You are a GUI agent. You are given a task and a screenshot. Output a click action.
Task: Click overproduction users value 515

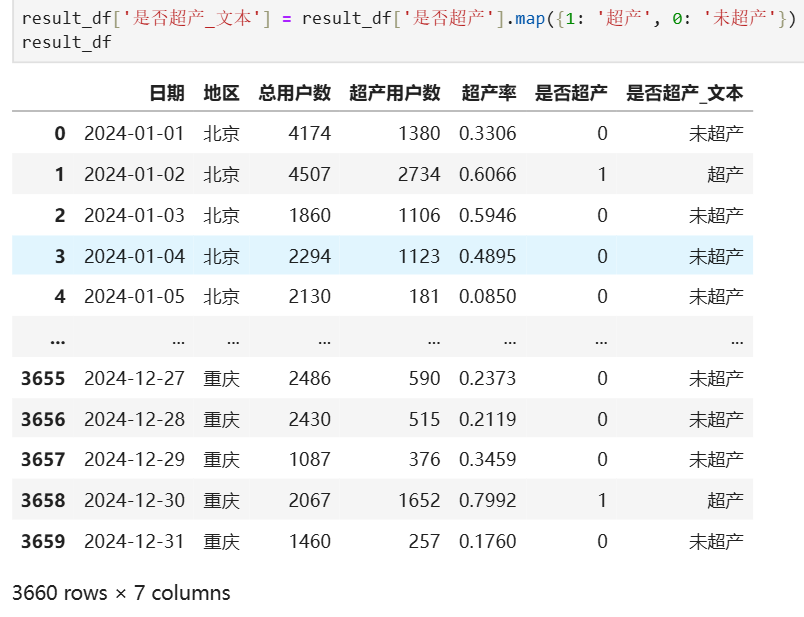425,420
